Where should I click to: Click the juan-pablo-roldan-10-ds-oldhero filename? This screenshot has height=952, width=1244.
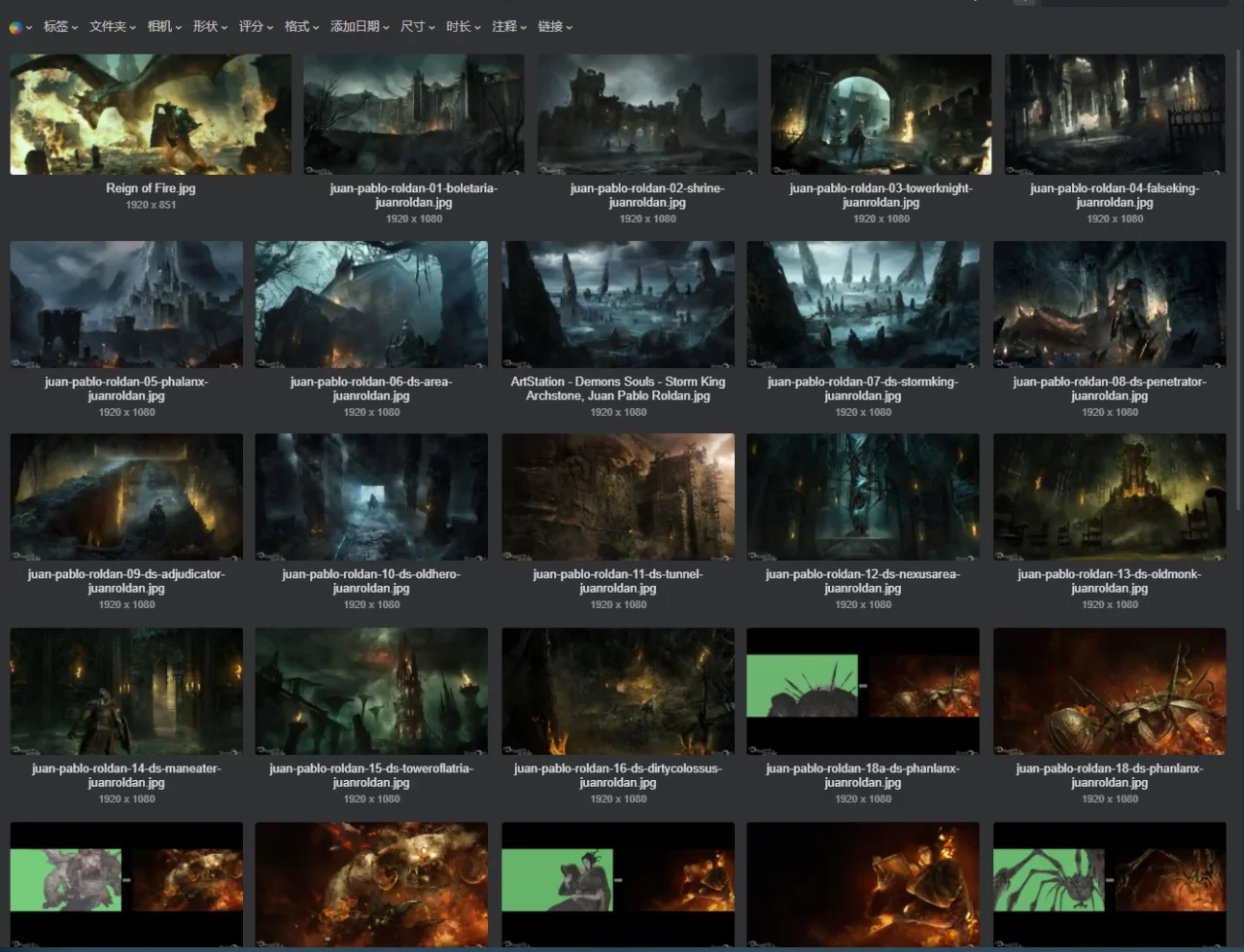(371, 581)
